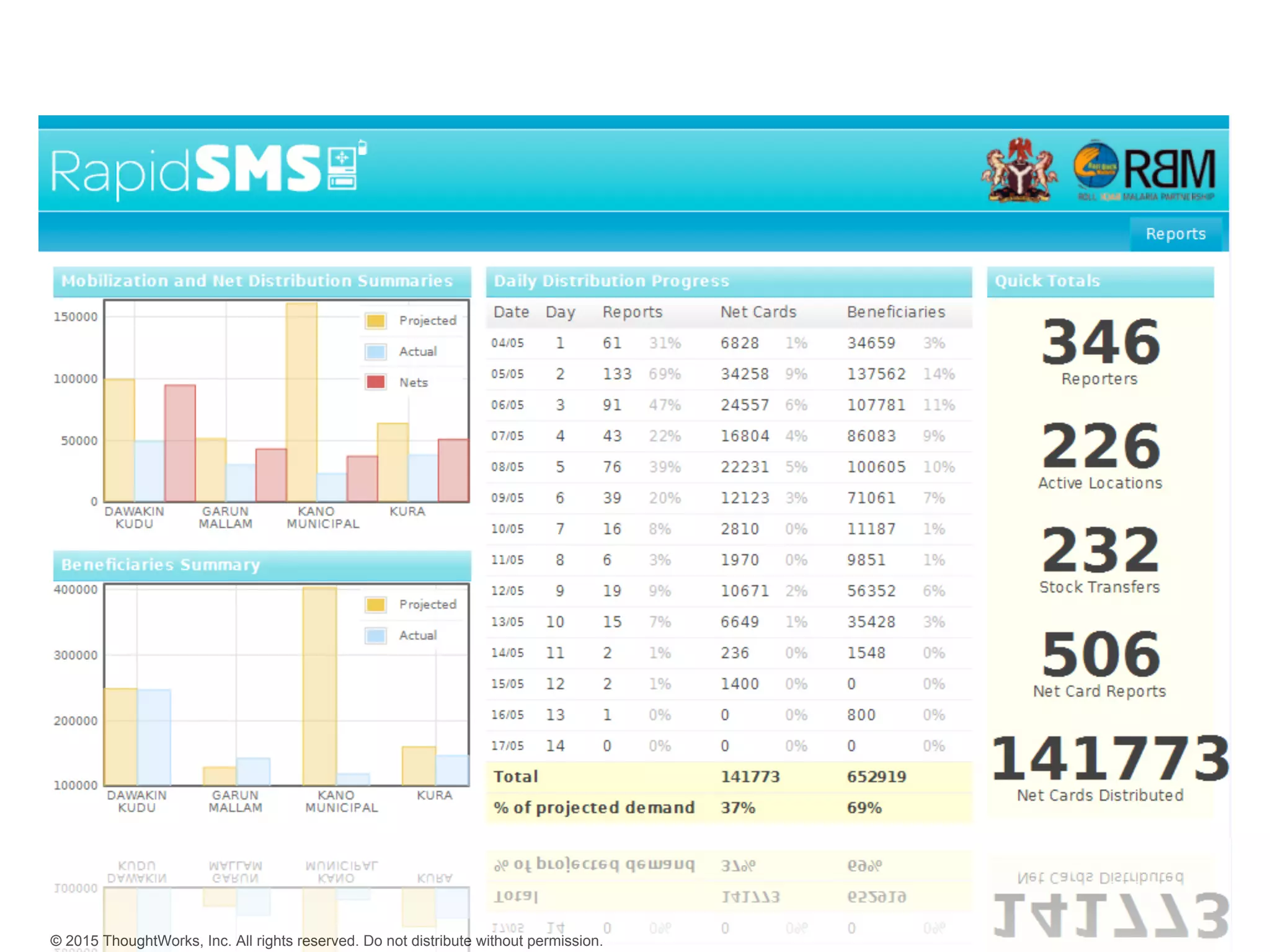Click the Dawakin Kudu red Nets bar
1270x952 pixels.
pos(180,443)
